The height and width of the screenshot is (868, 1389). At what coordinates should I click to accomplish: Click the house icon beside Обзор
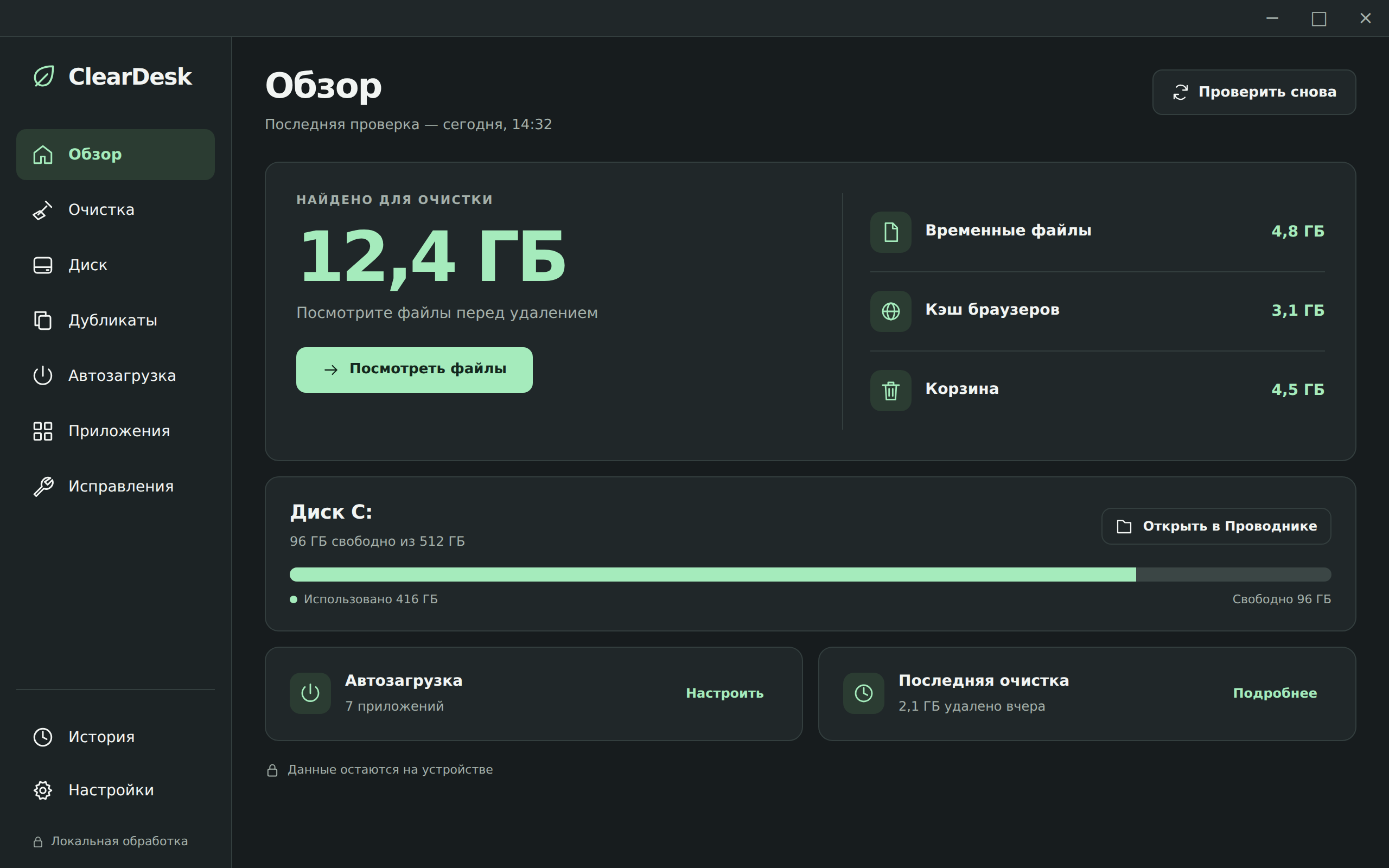43,155
